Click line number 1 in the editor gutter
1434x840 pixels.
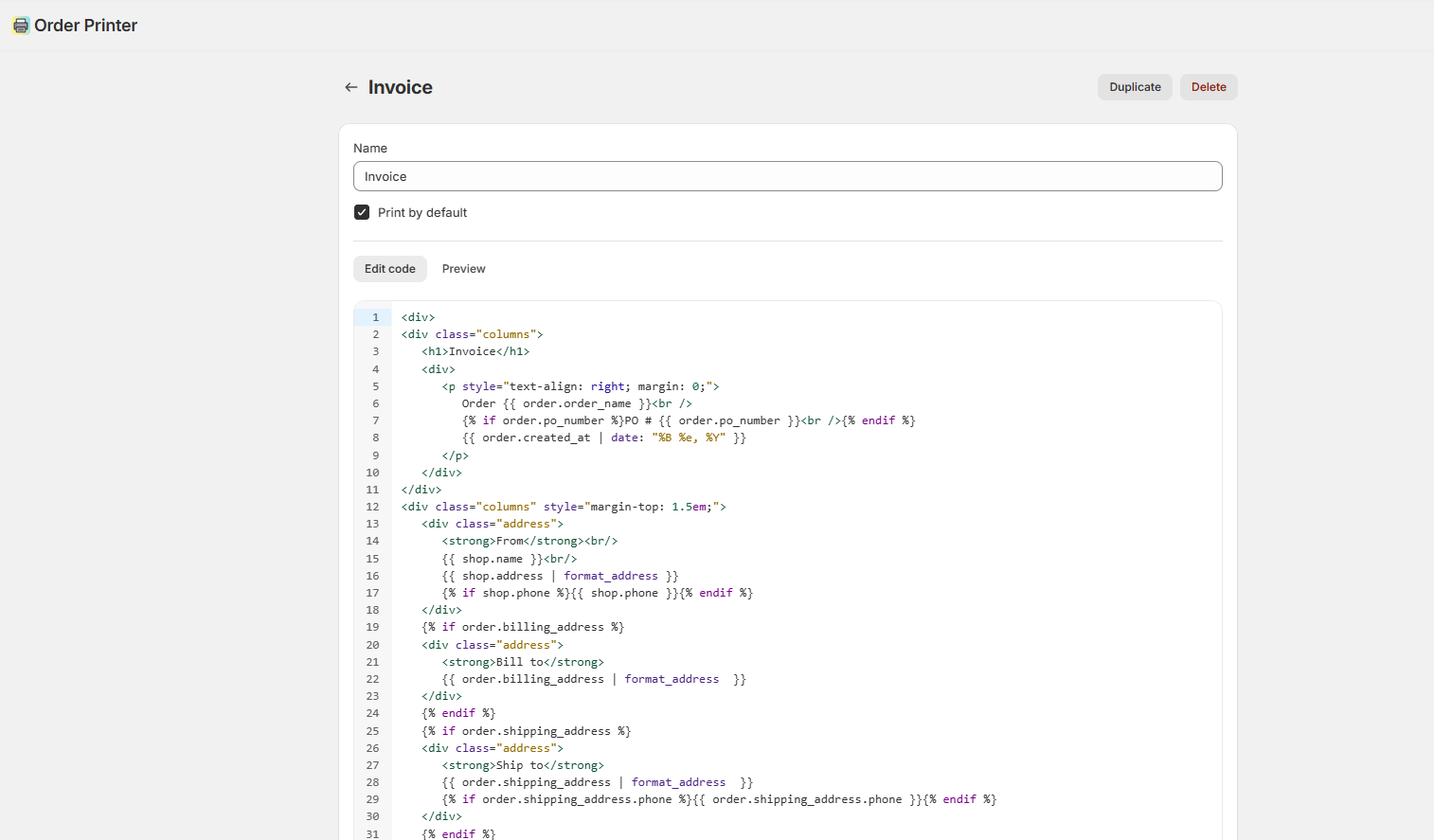click(x=375, y=317)
